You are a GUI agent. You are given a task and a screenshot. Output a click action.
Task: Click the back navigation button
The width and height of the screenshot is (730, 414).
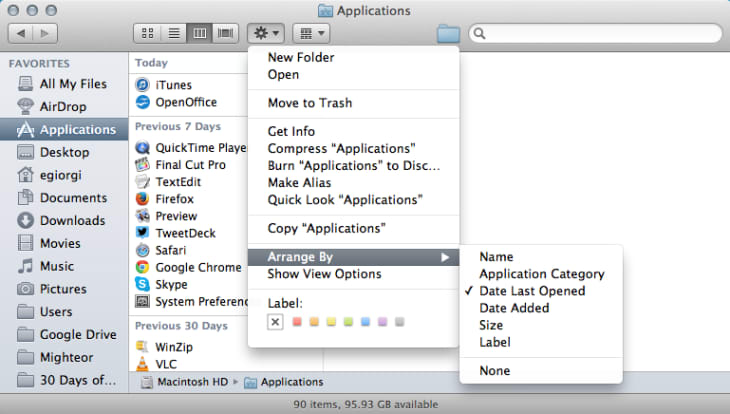[22, 33]
